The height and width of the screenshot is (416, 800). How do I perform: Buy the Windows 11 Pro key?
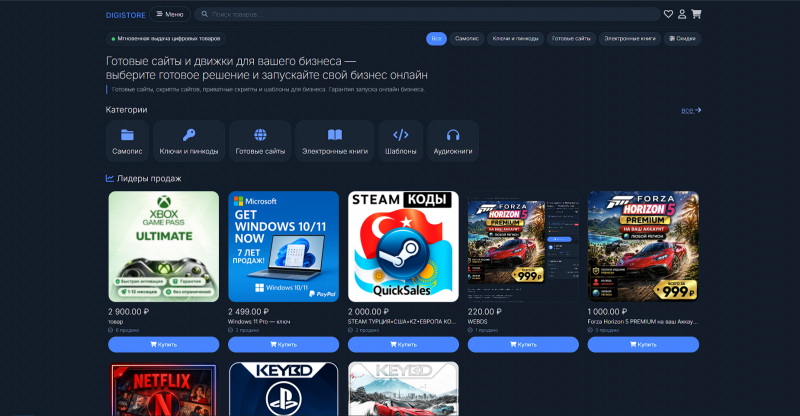[x=284, y=345]
